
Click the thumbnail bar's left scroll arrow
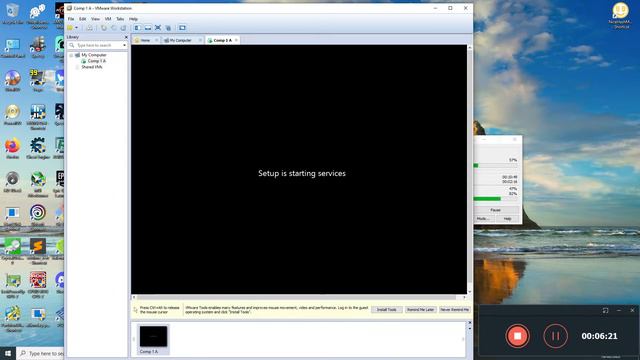[133, 339]
